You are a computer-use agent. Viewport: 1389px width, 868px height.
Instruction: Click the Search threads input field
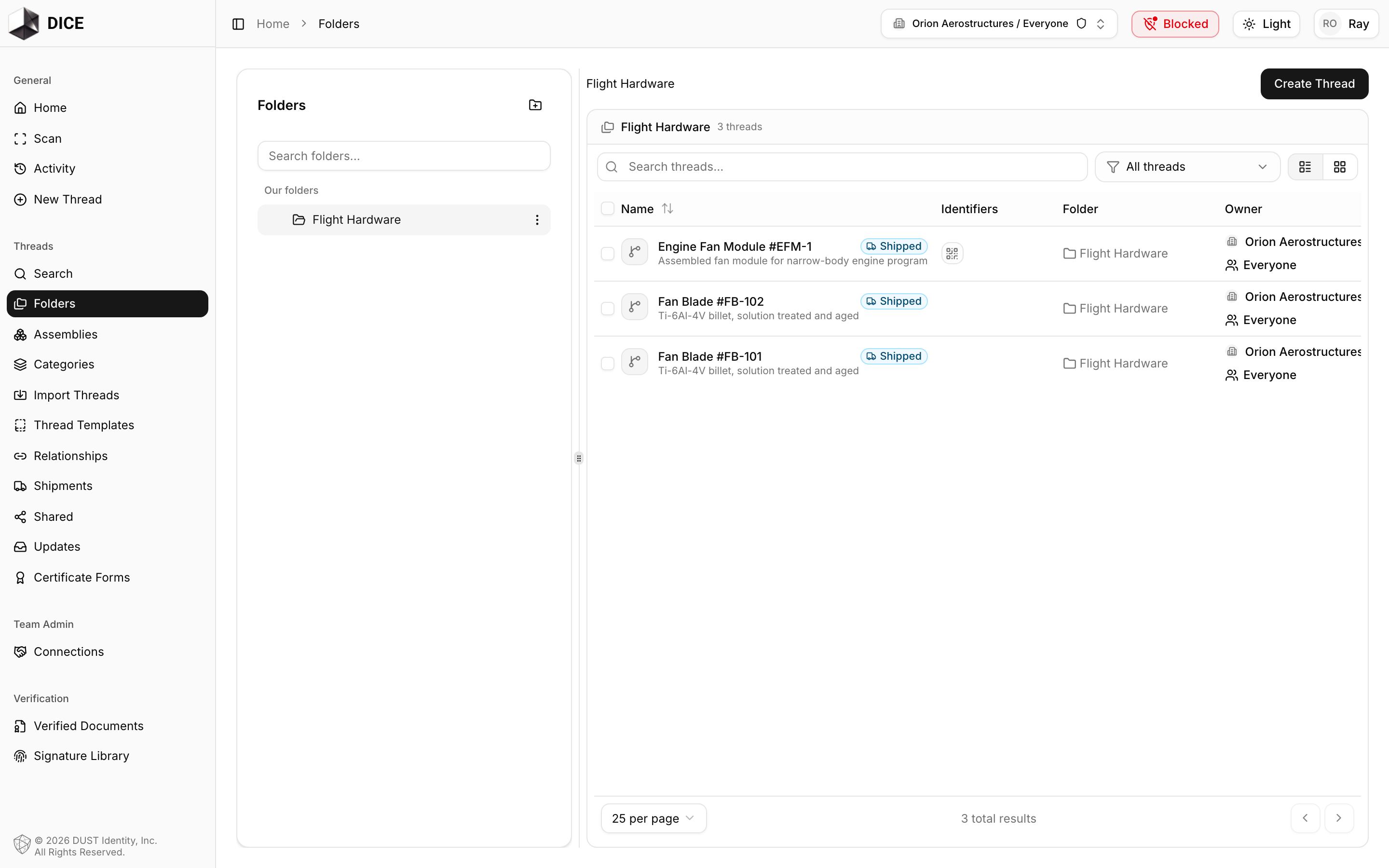842,166
